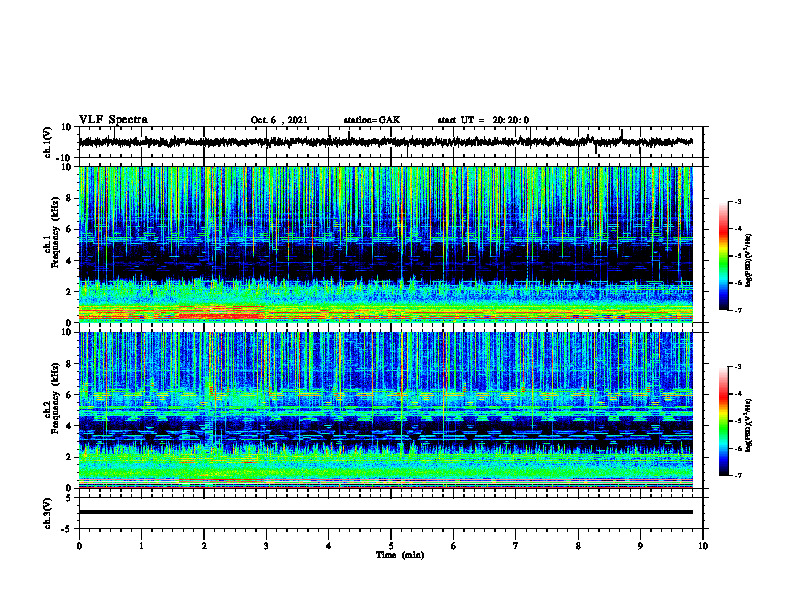Click the time axis tick label "1"
The width and height of the screenshot is (792, 612).
tap(141, 546)
